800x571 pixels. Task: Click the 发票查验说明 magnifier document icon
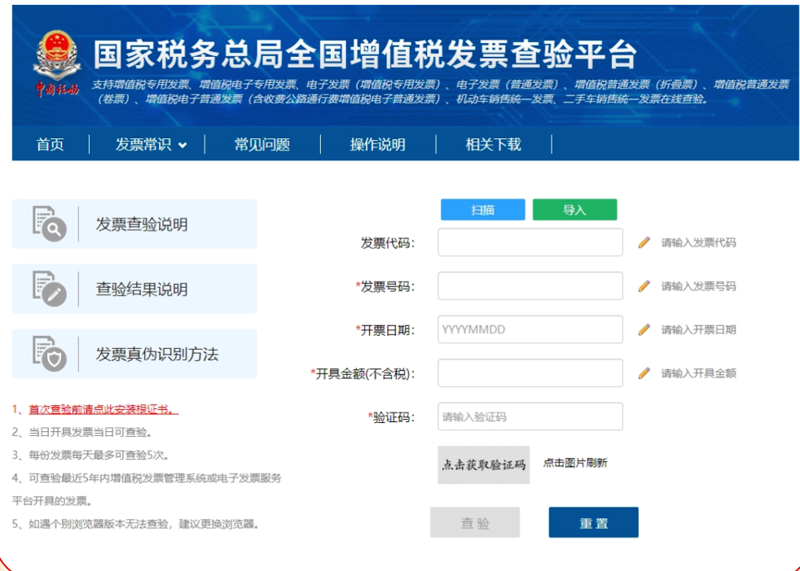49,224
